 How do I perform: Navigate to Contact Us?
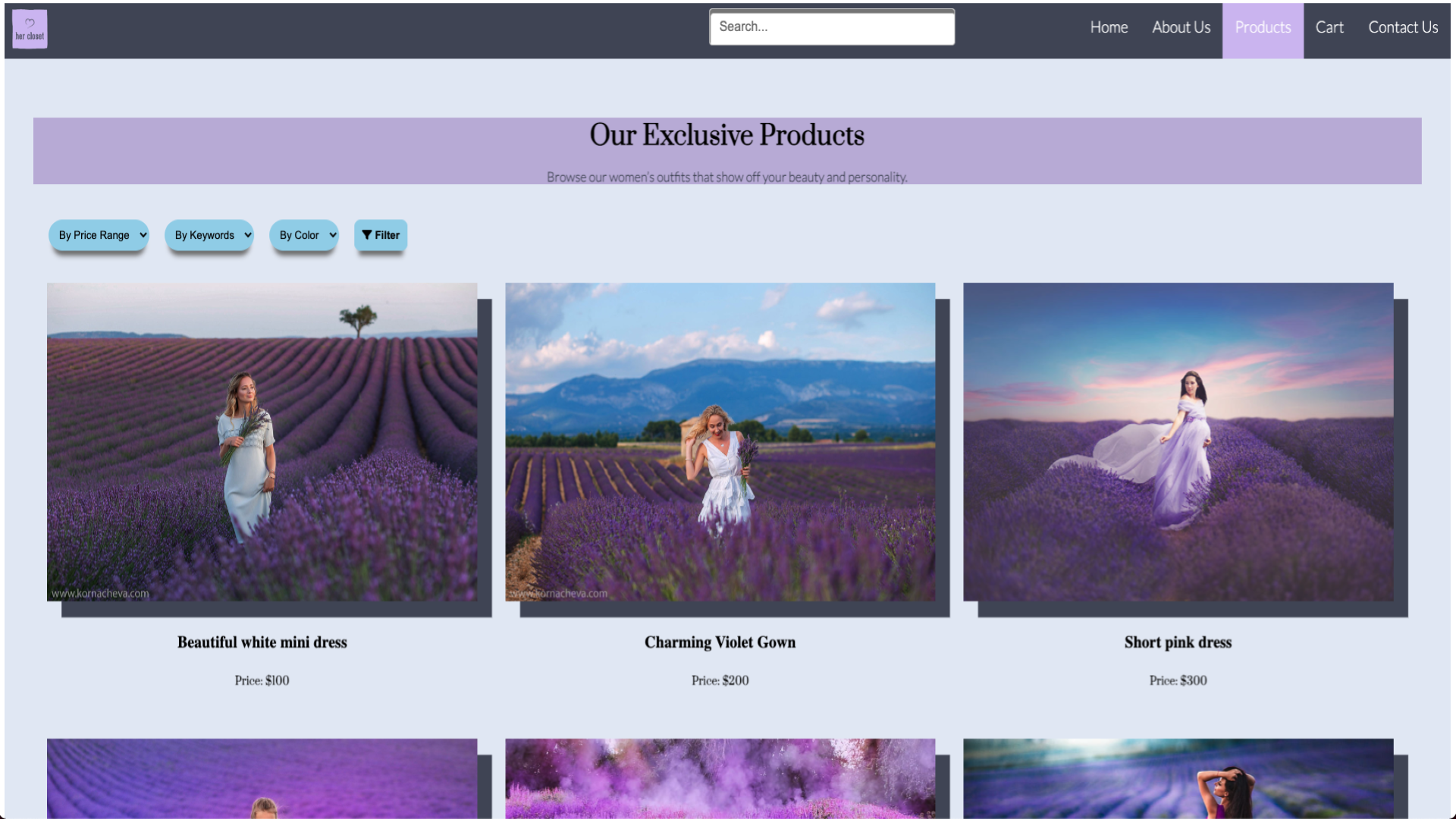pos(1403,27)
